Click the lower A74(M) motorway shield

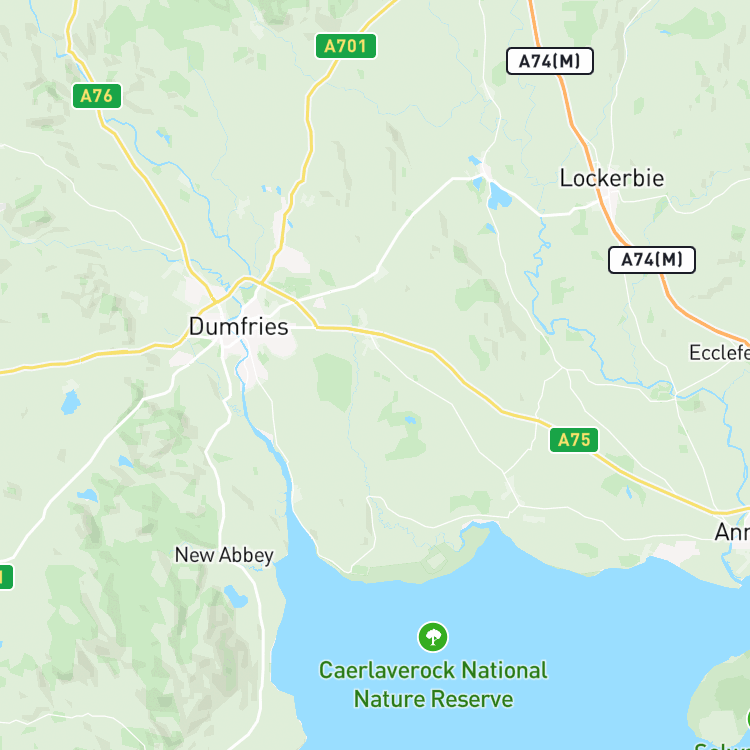pos(652,260)
